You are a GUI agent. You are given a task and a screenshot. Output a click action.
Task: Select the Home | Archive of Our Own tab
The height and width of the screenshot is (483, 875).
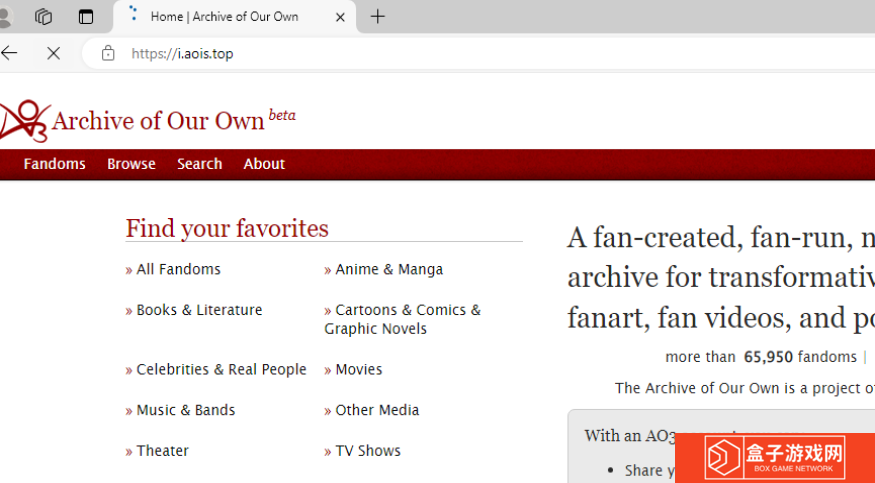(234, 17)
